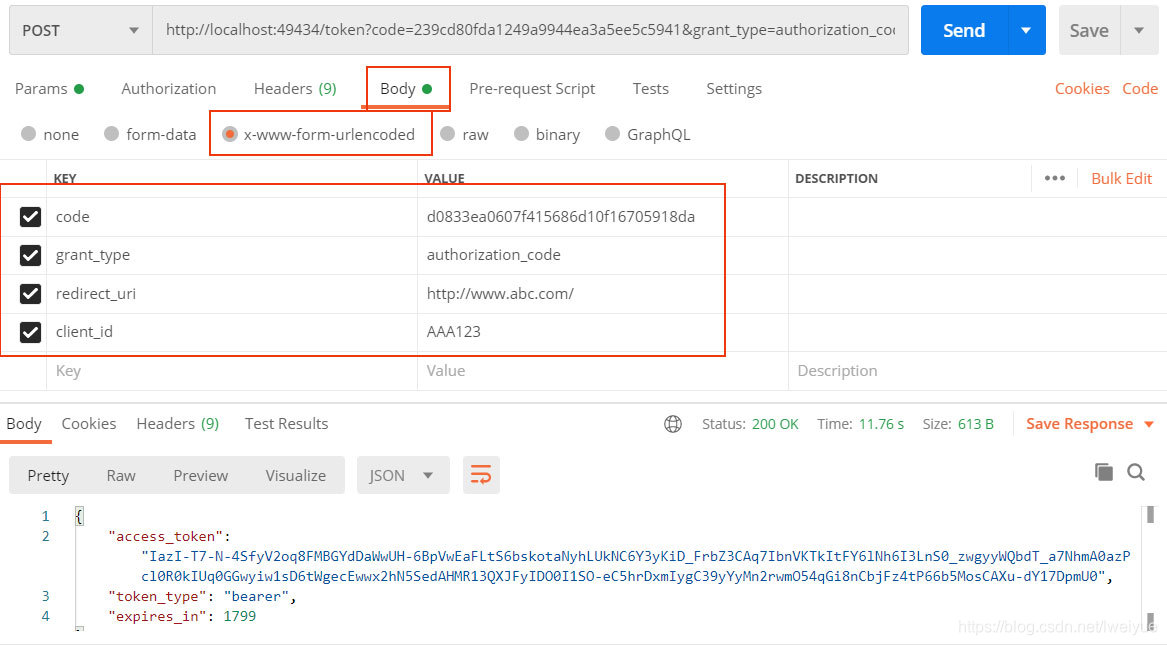Image resolution: width=1167 pixels, height=645 pixels.
Task: Select x-www-form-urlencoded body type radio
Action: (230, 134)
